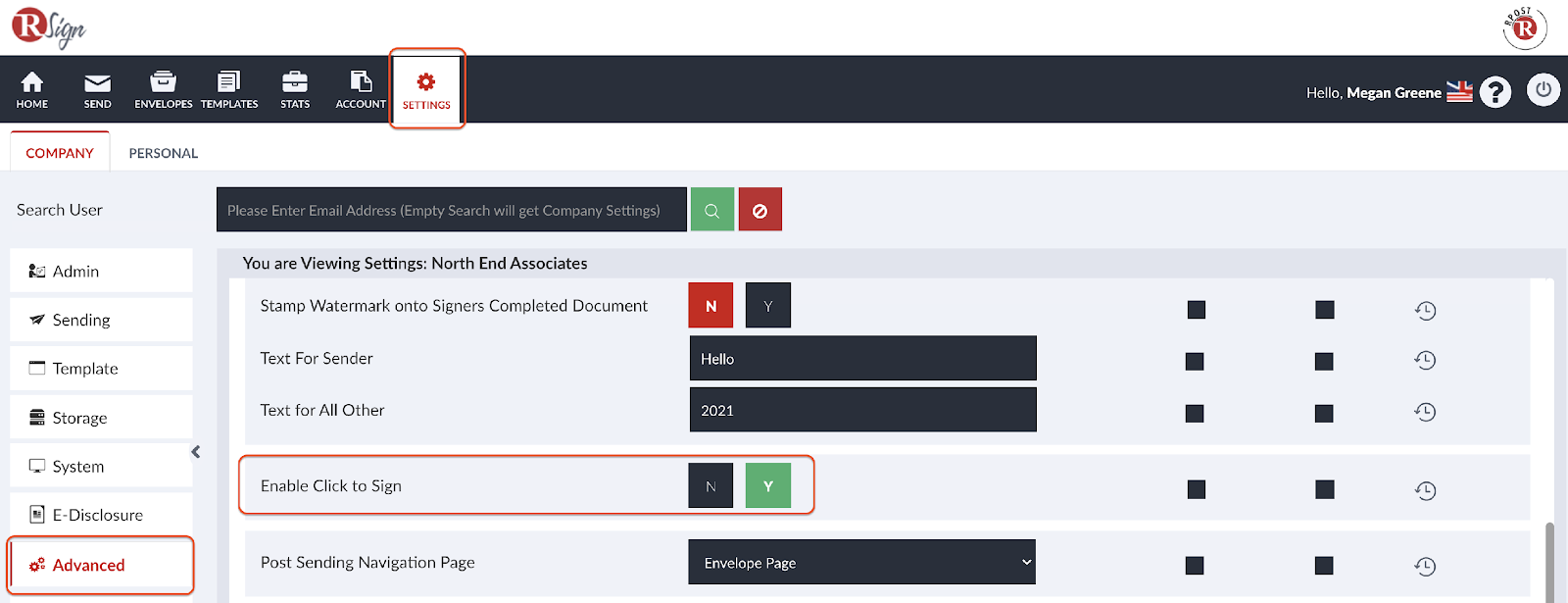Open the E-Disclosure settings section
Image resolution: width=1568 pixels, height=603 pixels.
(x=101, y=515)
